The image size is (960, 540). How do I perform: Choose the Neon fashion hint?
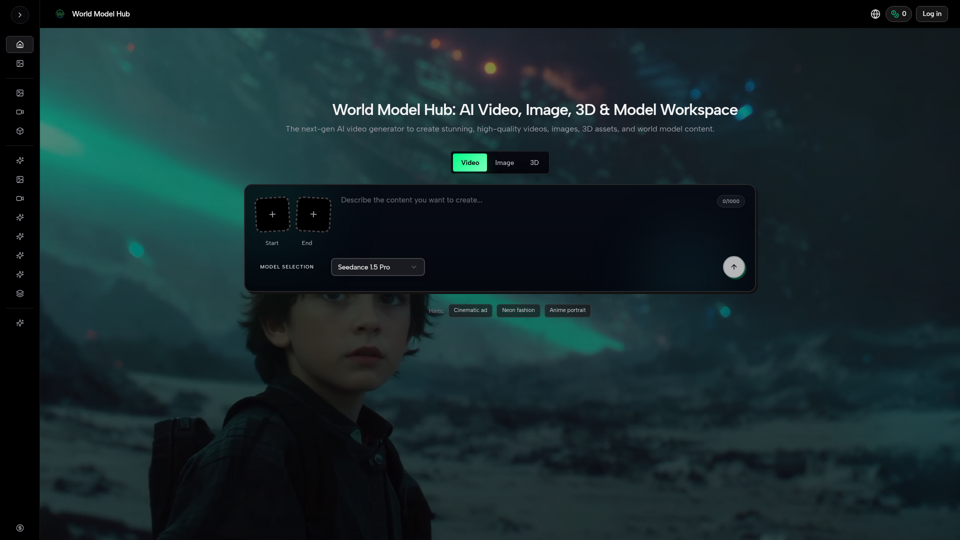(x=518, y=310)
